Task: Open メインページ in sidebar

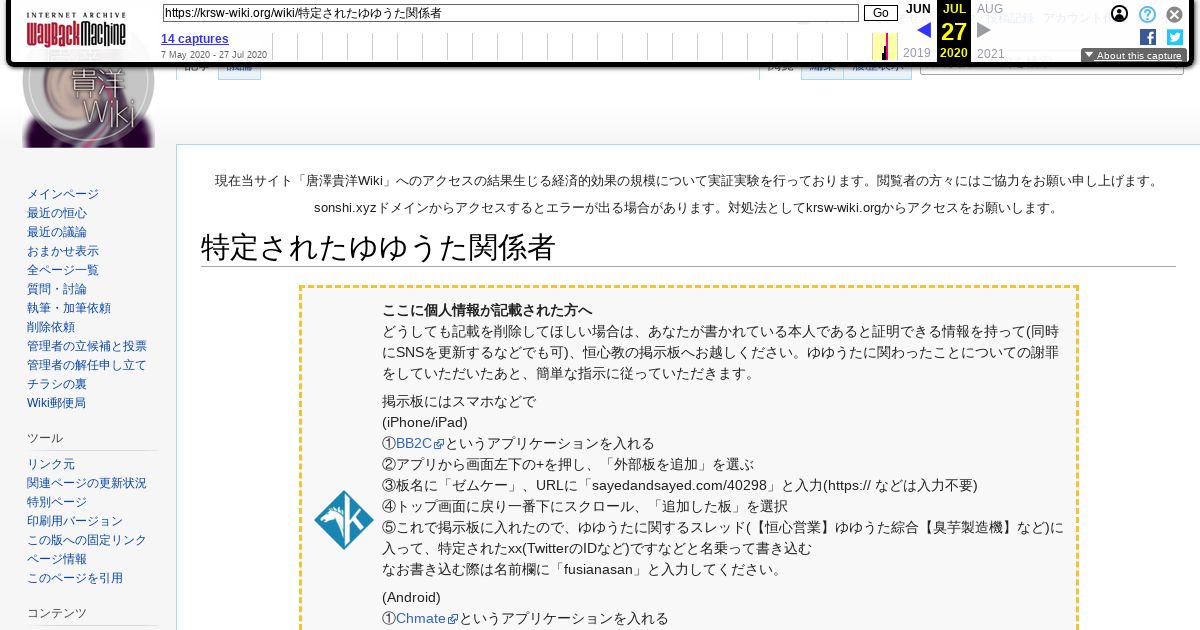Action: click(63, 194)
